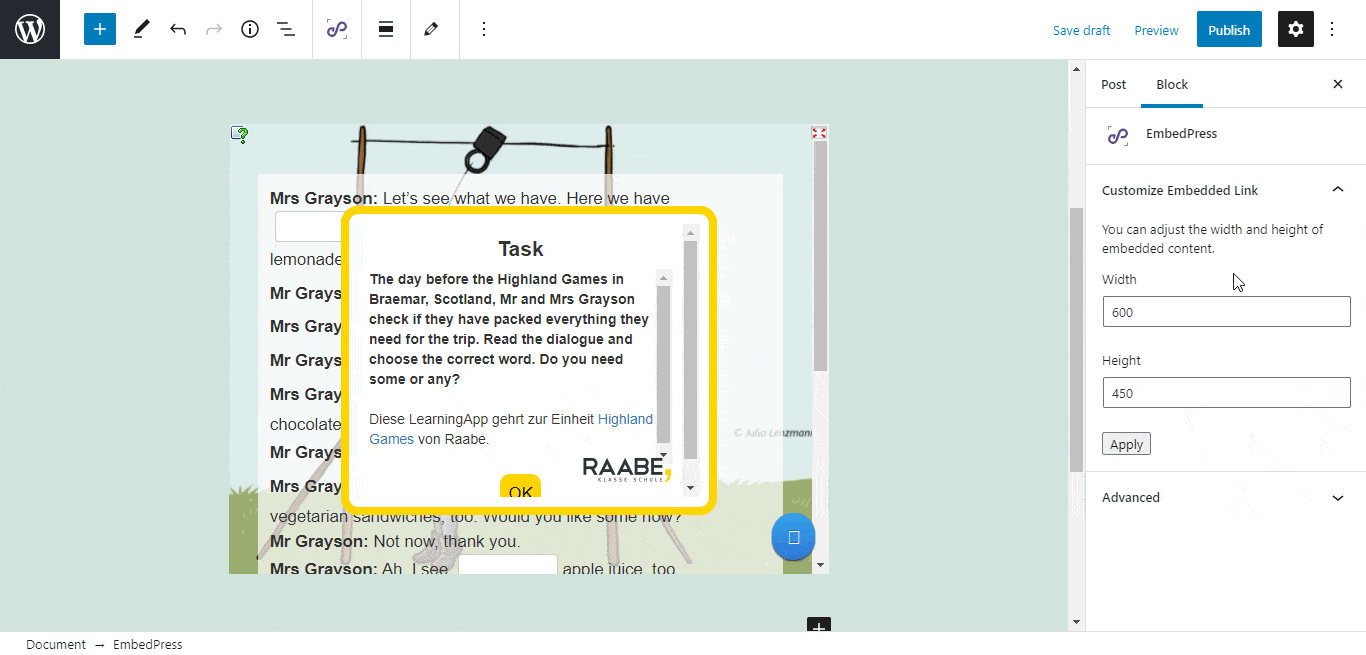Click the EmbedPress icon in sidebar
1366x655 pixels.
coord(1118,135)
